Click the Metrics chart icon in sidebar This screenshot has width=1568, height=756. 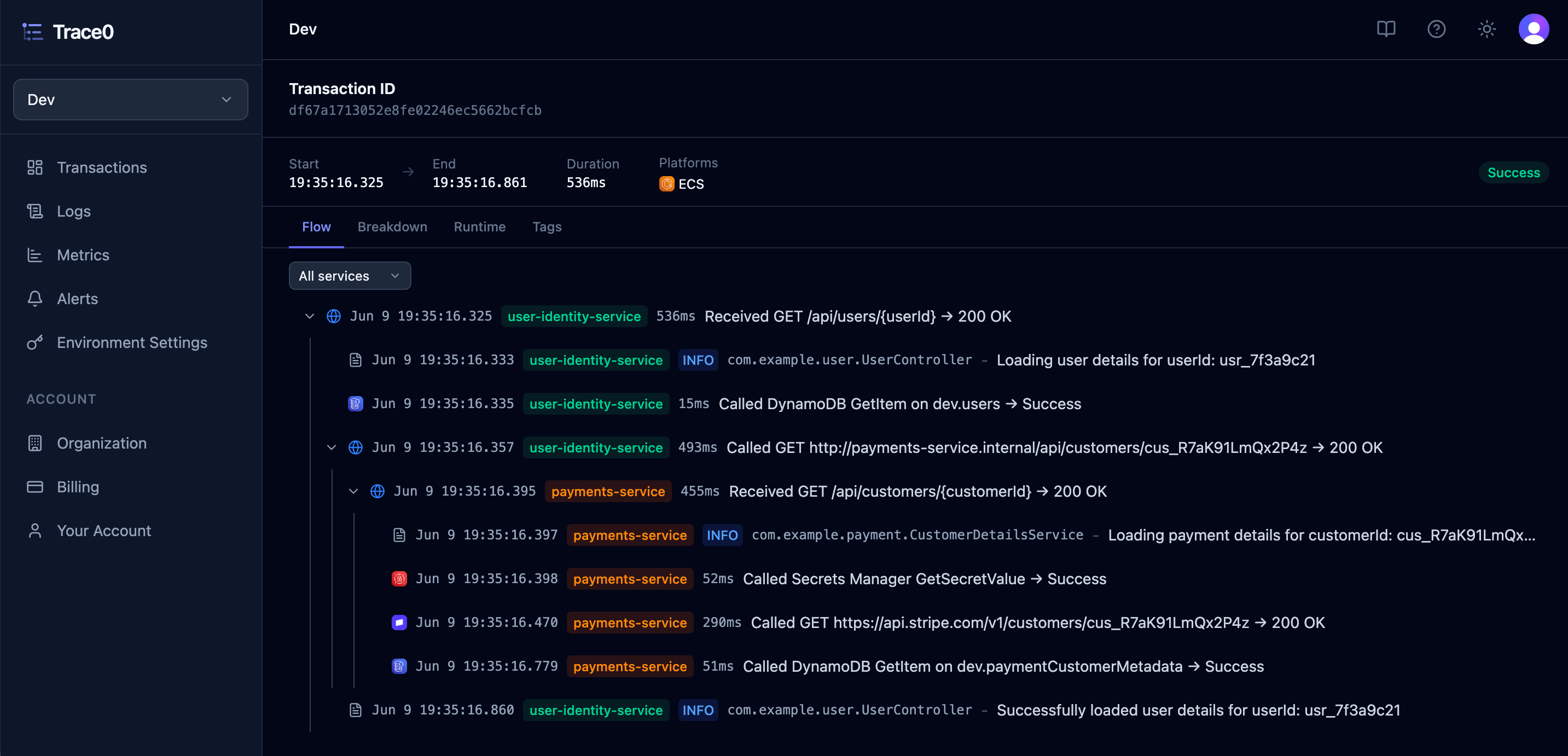point(34,255)
